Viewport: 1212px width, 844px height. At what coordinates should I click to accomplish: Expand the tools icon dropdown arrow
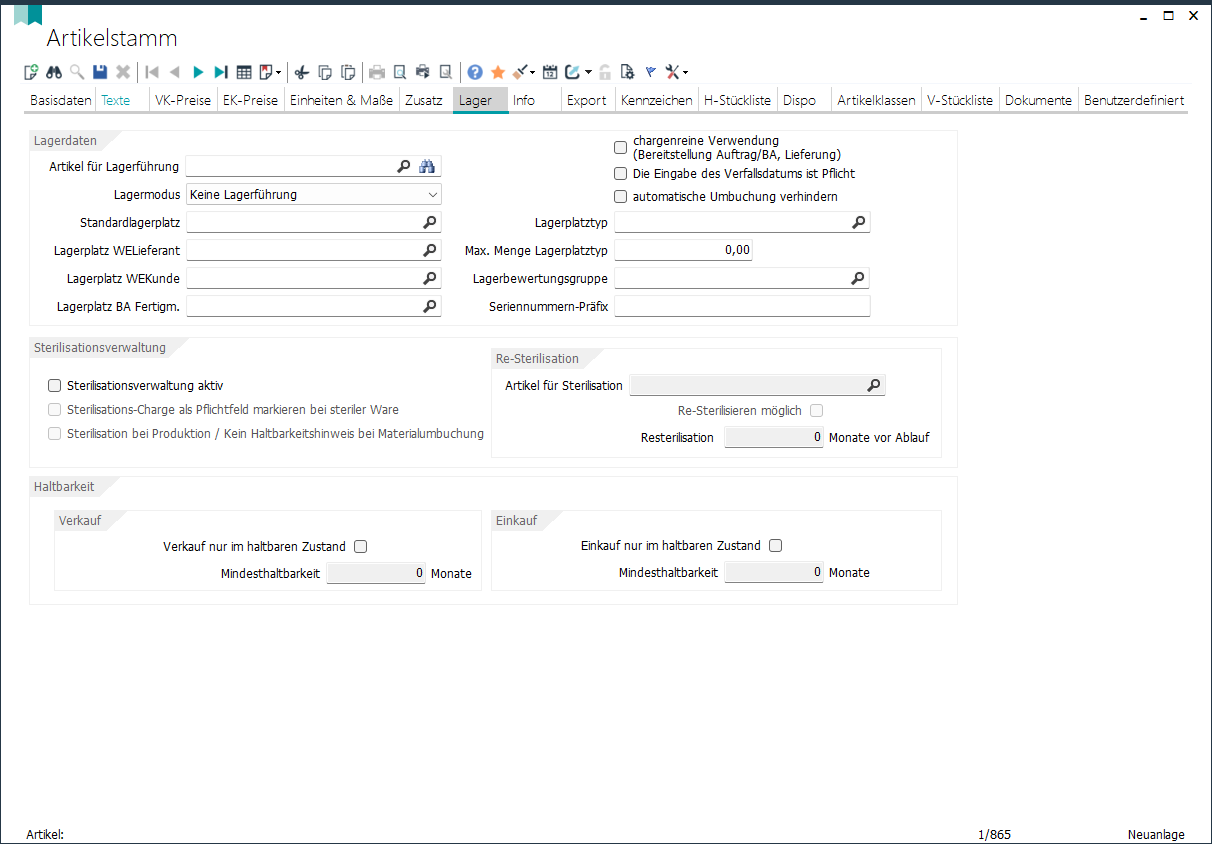point(685,73)
